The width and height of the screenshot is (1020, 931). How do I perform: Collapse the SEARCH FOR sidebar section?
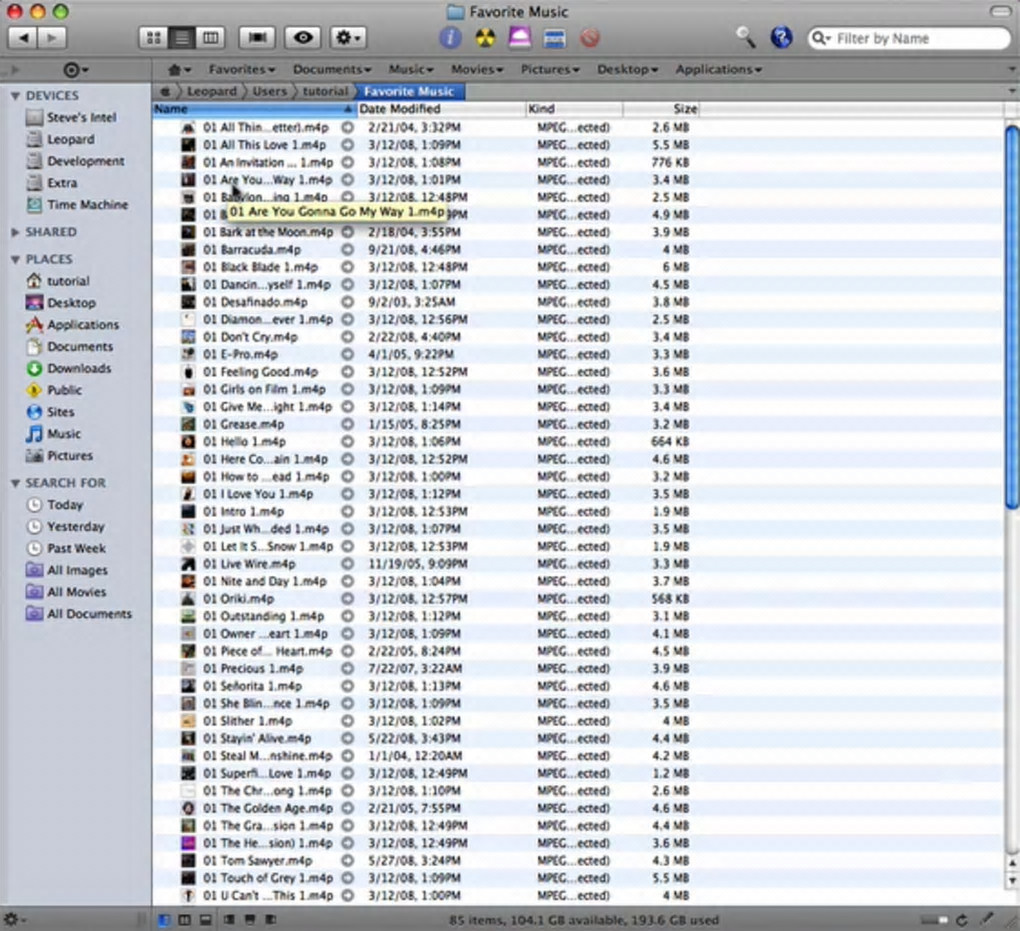pos(15,483)
